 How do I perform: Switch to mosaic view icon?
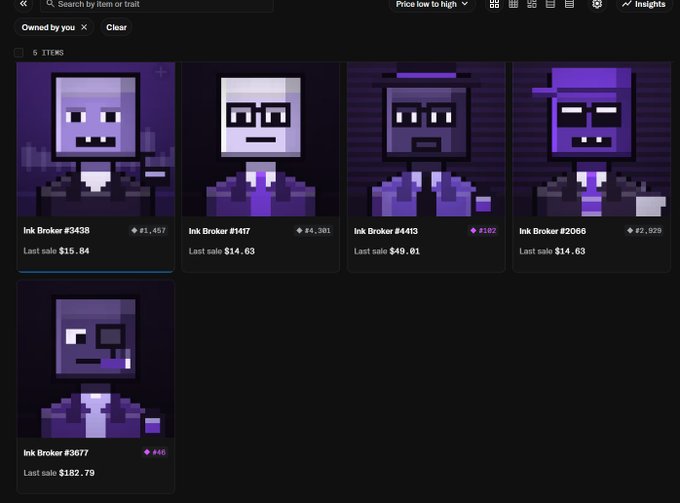coord(532,4)
